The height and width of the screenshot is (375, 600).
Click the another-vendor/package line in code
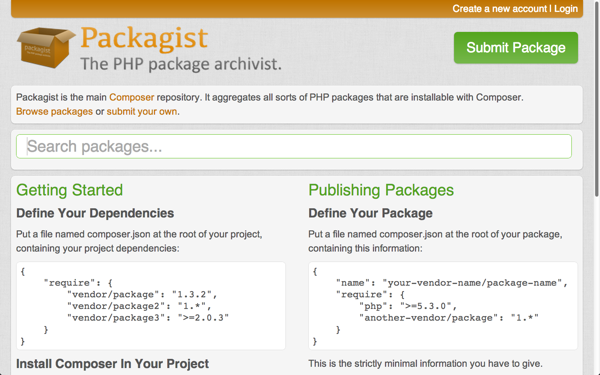coord(449,318)
